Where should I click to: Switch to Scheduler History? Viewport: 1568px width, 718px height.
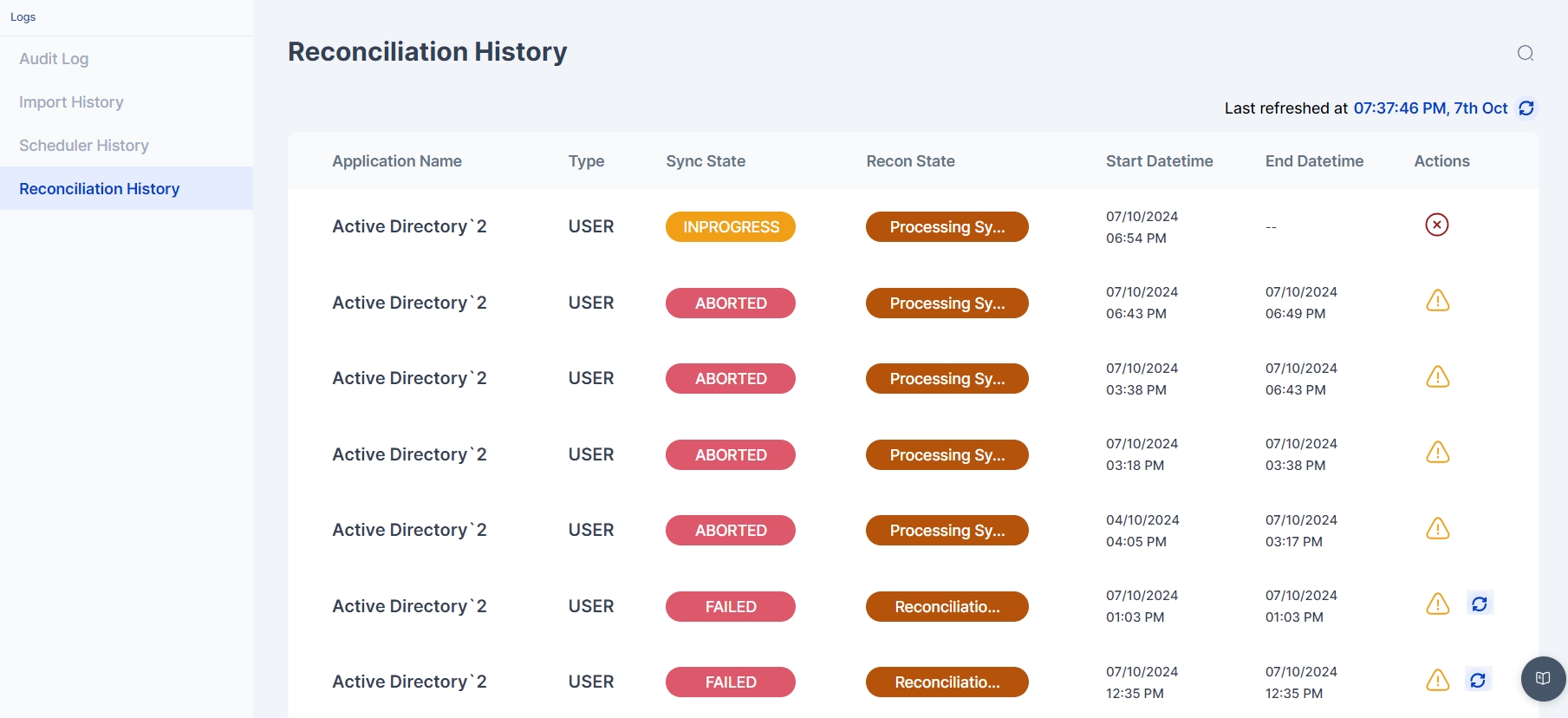pos(84,146)
